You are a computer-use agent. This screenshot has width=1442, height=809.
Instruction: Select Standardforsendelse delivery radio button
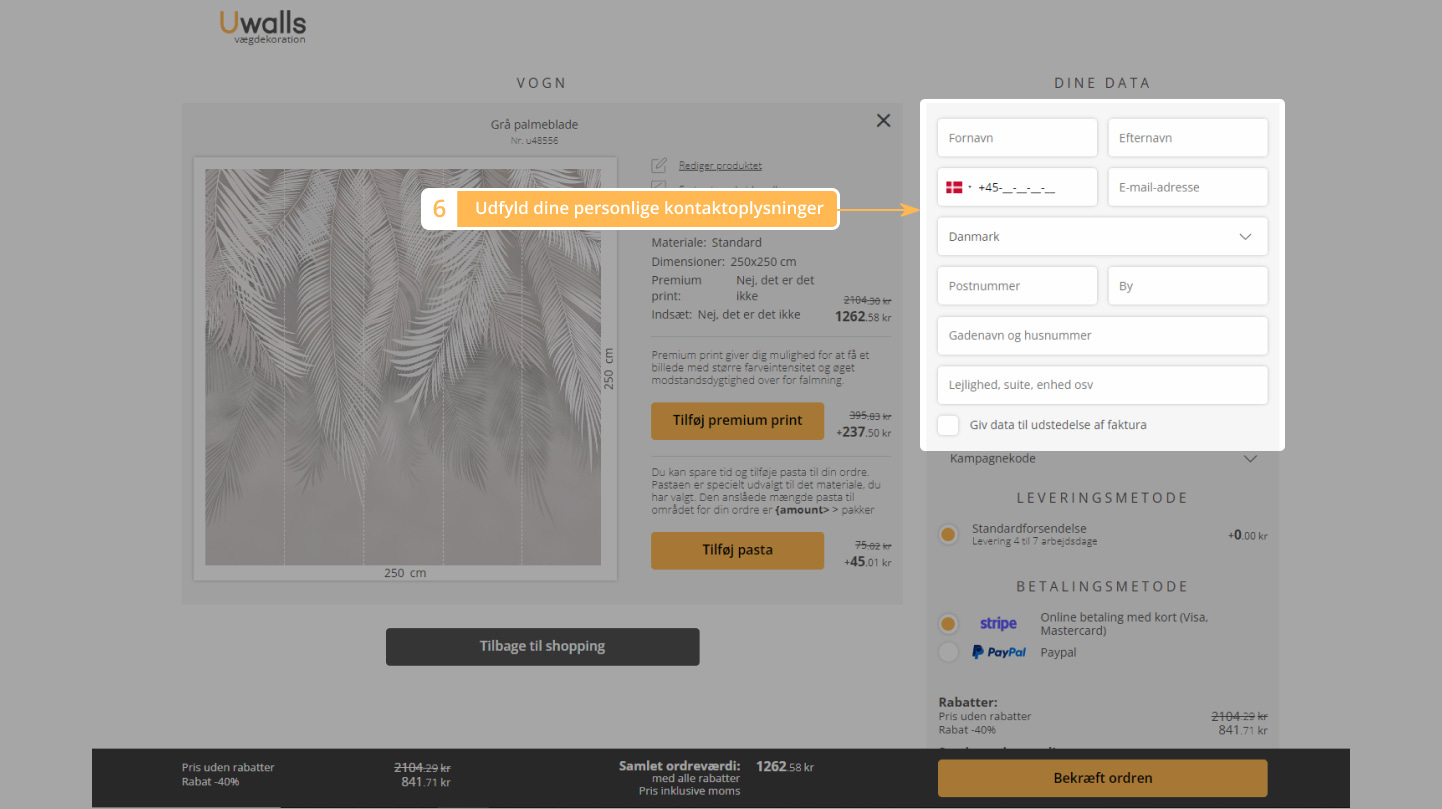point(948,535)
